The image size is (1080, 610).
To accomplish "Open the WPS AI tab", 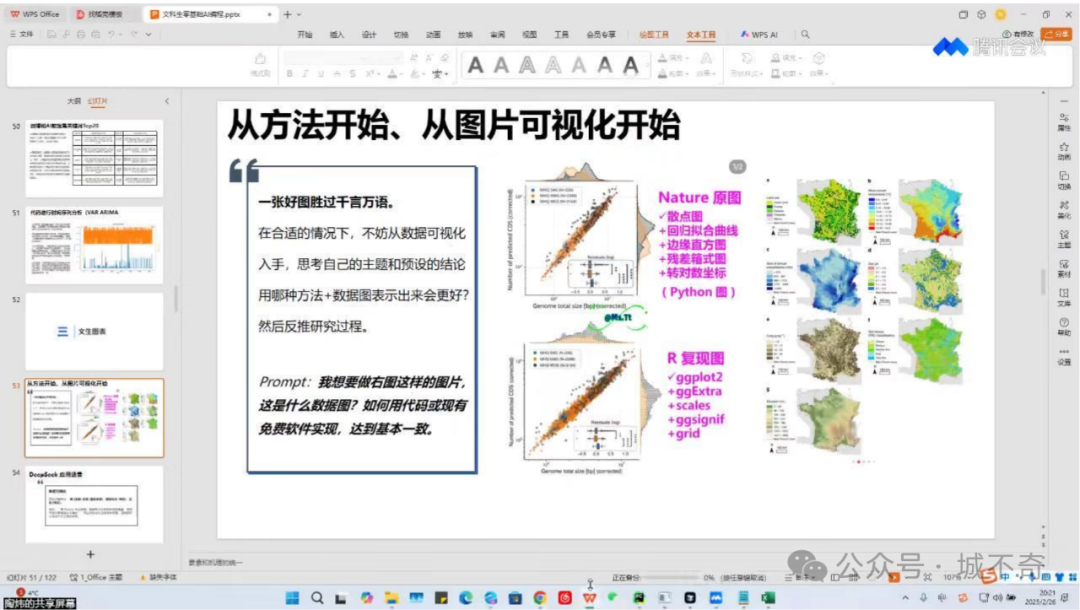I will [759, 34].
